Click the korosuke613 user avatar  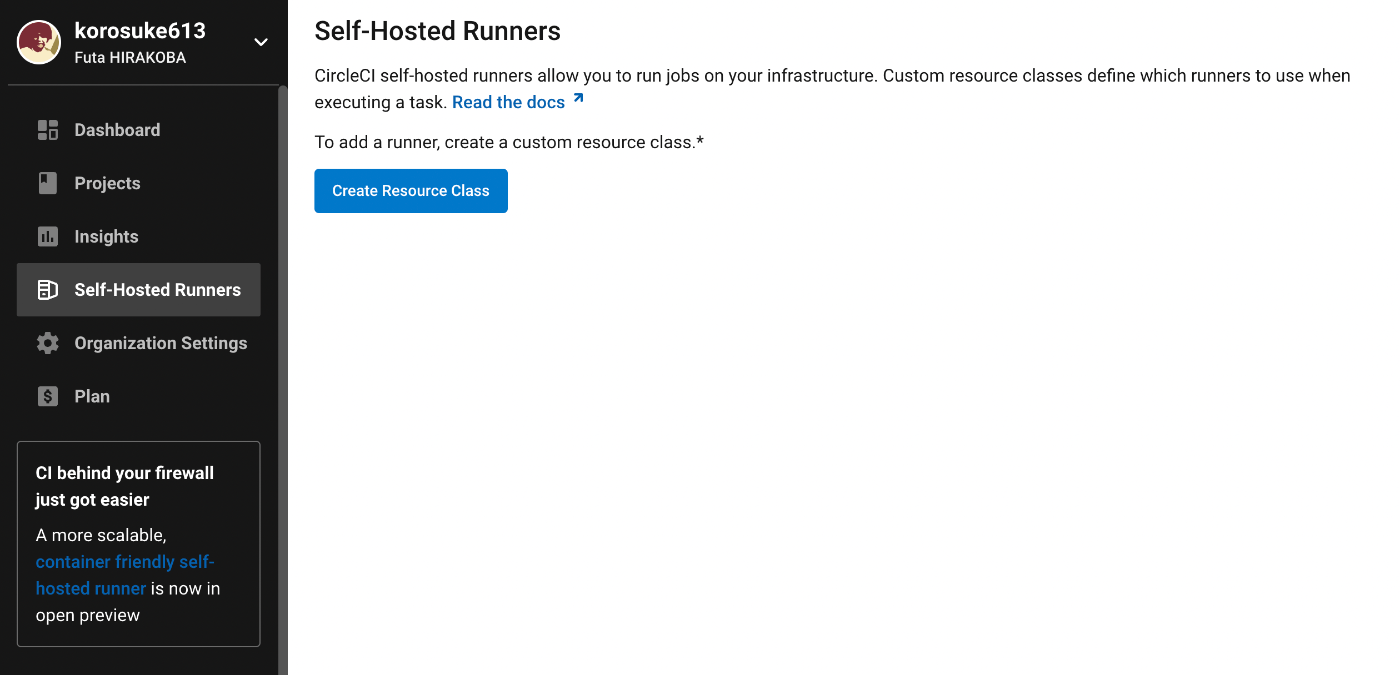39,42
